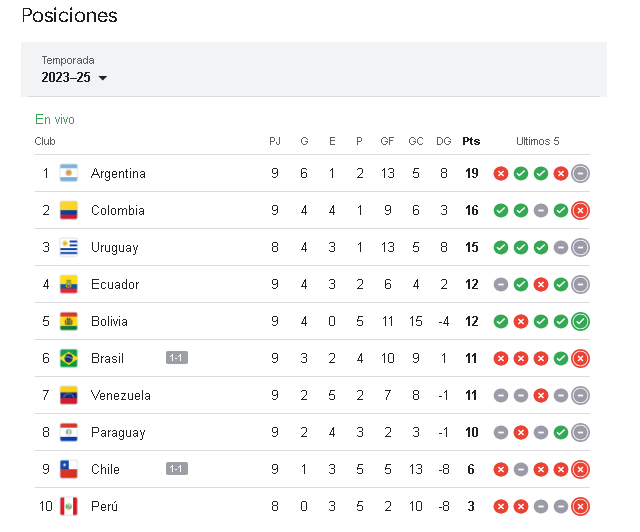Image resolution: width=640 pixels, height=532 pixels.
Task: Click Uruguay's latest pending match icon
Action: pos(580,247)
